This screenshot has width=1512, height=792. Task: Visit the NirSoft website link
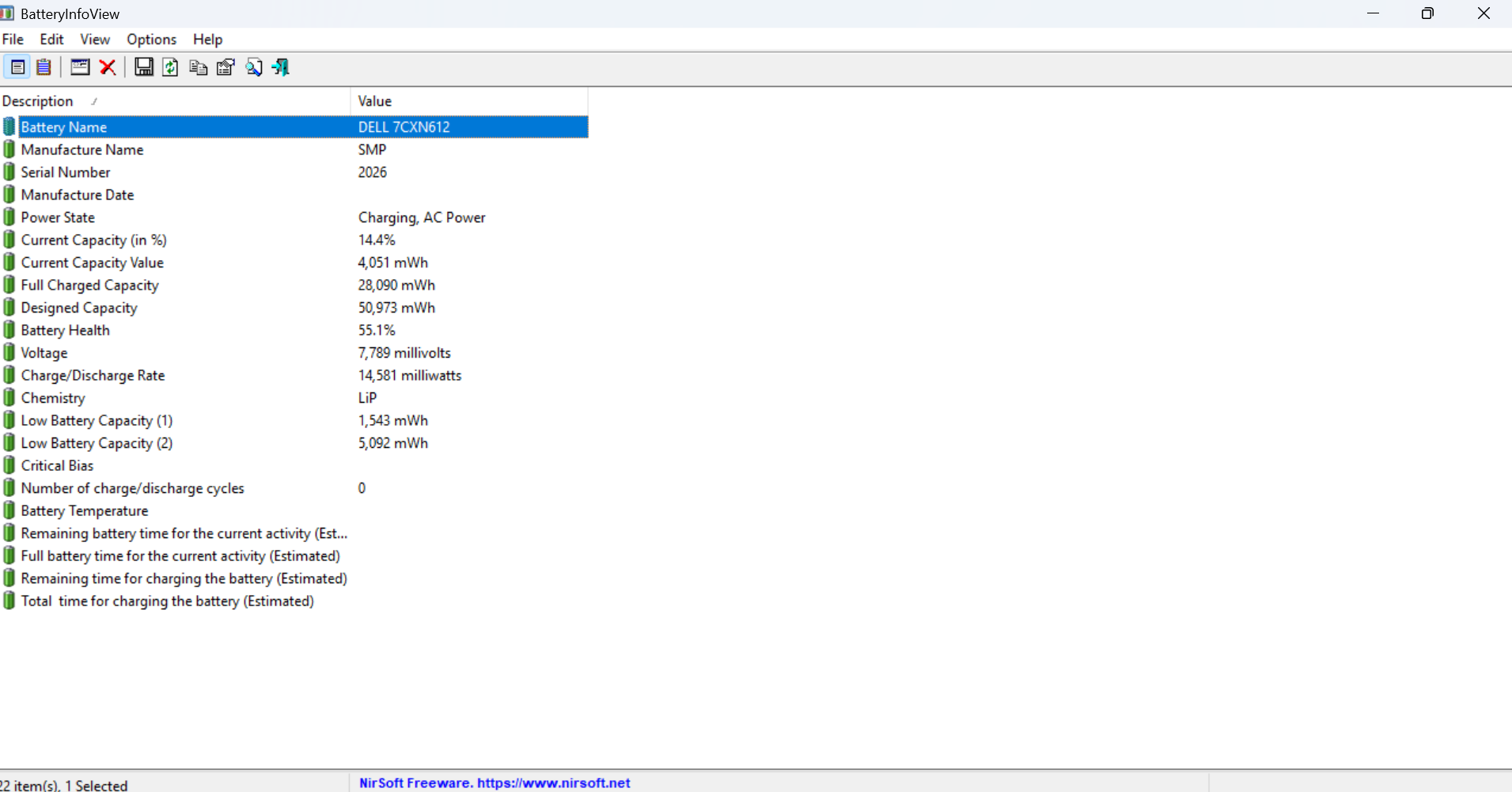[495, 783]
